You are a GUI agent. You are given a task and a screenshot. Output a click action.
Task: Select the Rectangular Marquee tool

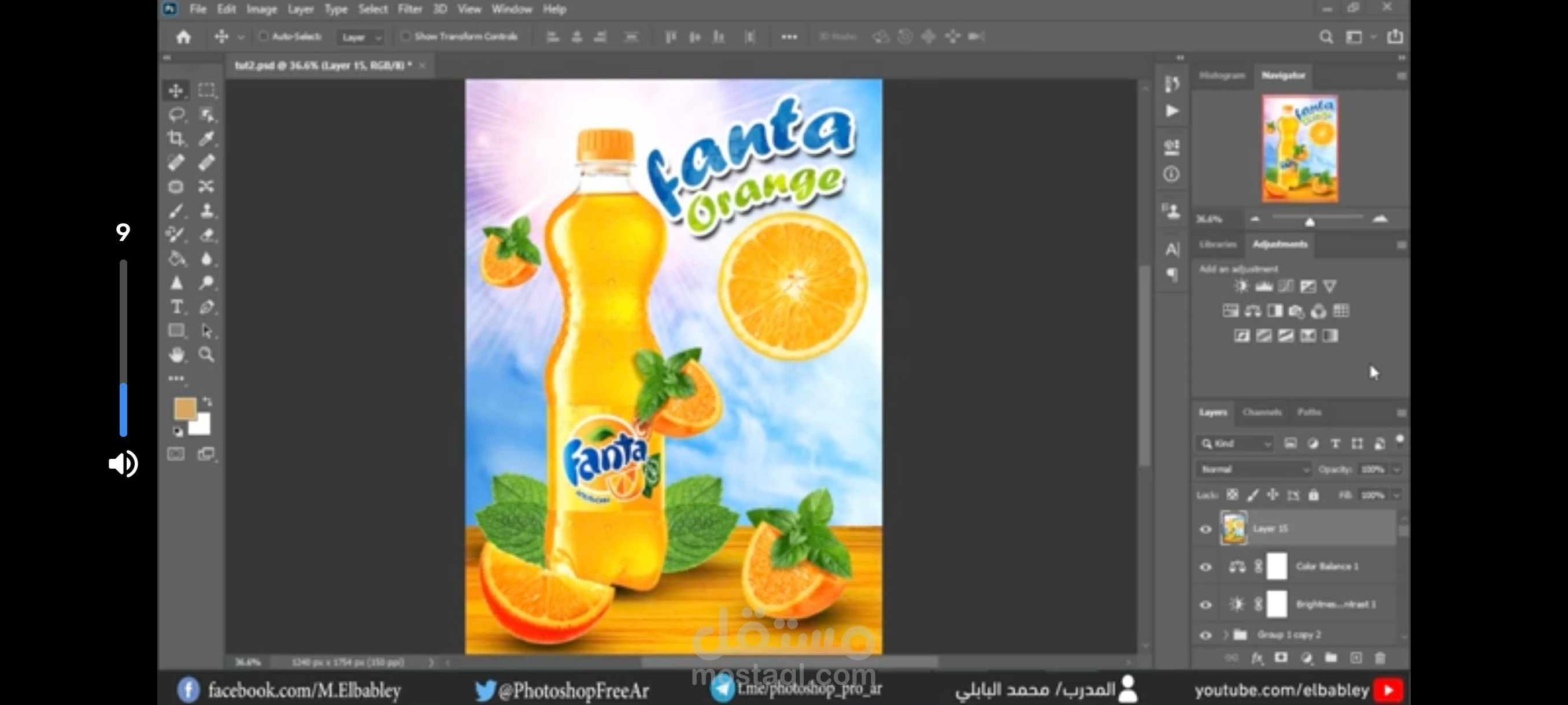tap(206, 91)
